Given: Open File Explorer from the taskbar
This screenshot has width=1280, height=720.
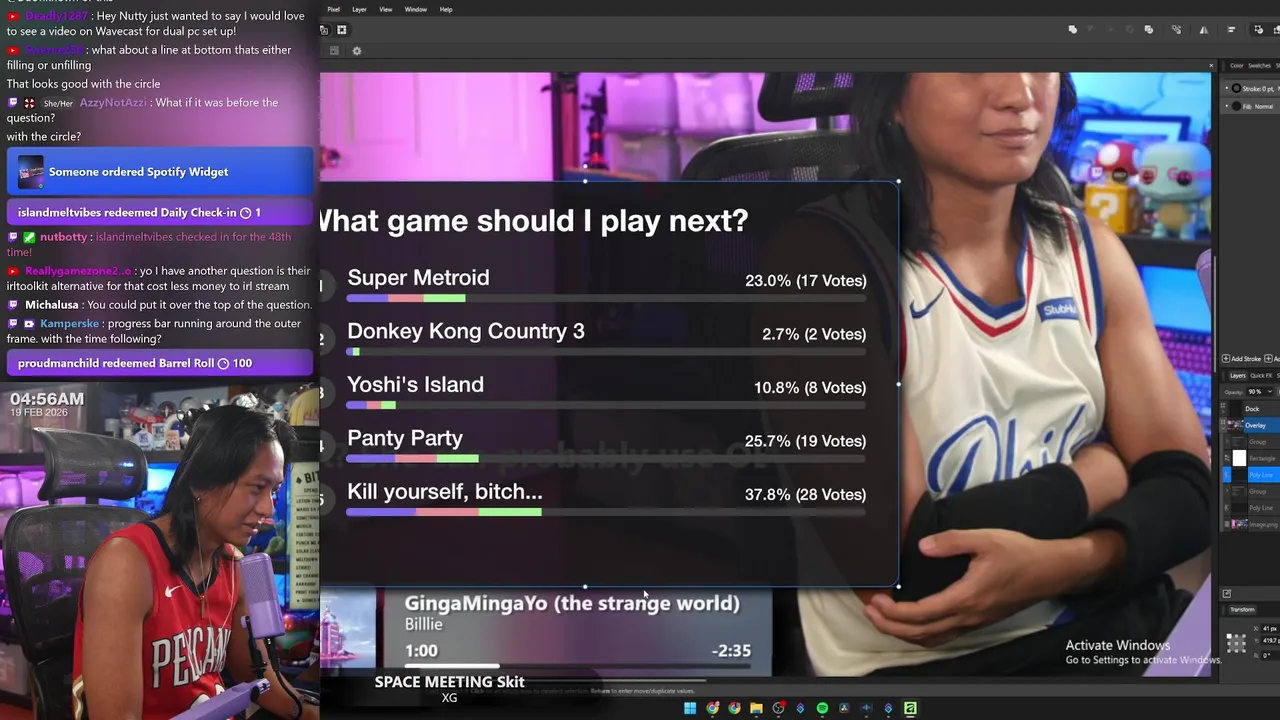Looking at the screenshot, I should [756, 708].
